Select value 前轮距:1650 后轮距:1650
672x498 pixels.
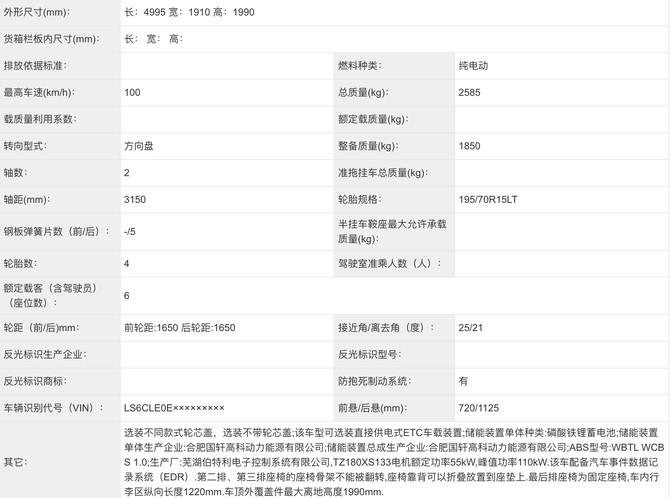click(180, 328)
